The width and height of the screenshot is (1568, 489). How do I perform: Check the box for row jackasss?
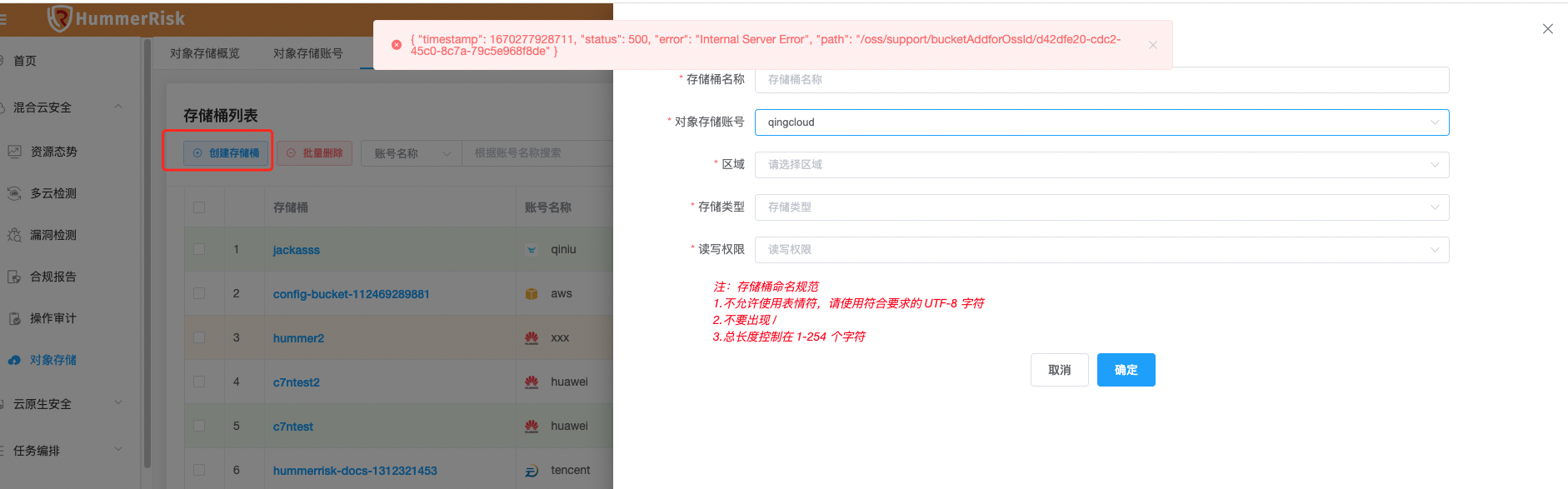click(199, 249)
